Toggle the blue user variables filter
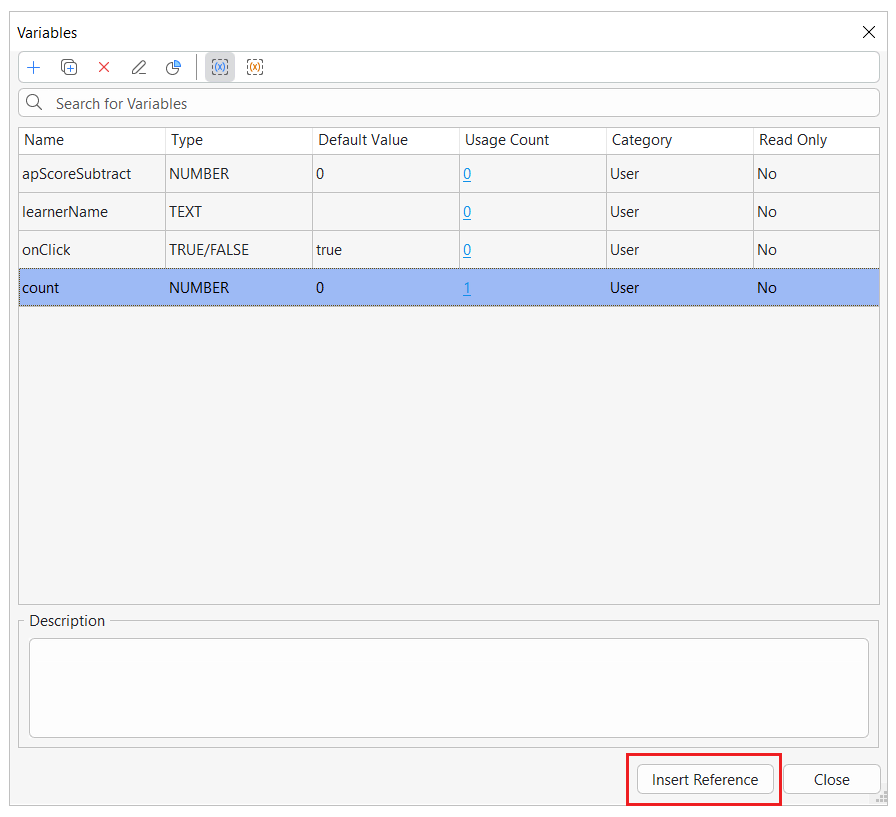The image size is (896, 817). tap(220, 68)
